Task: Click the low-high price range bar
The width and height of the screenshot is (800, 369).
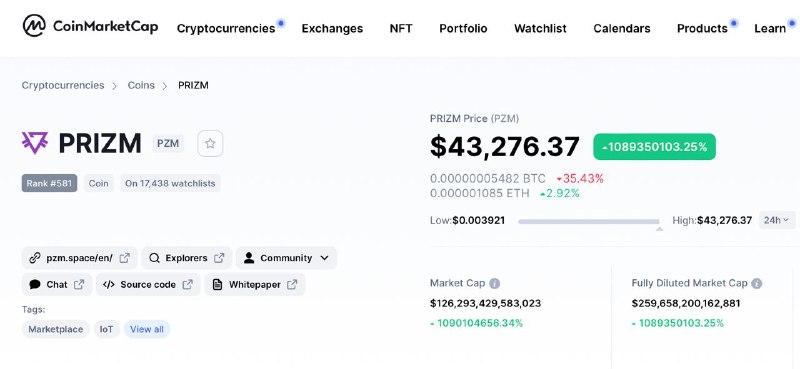Action: pyautogui.click(x=589, y=222)
